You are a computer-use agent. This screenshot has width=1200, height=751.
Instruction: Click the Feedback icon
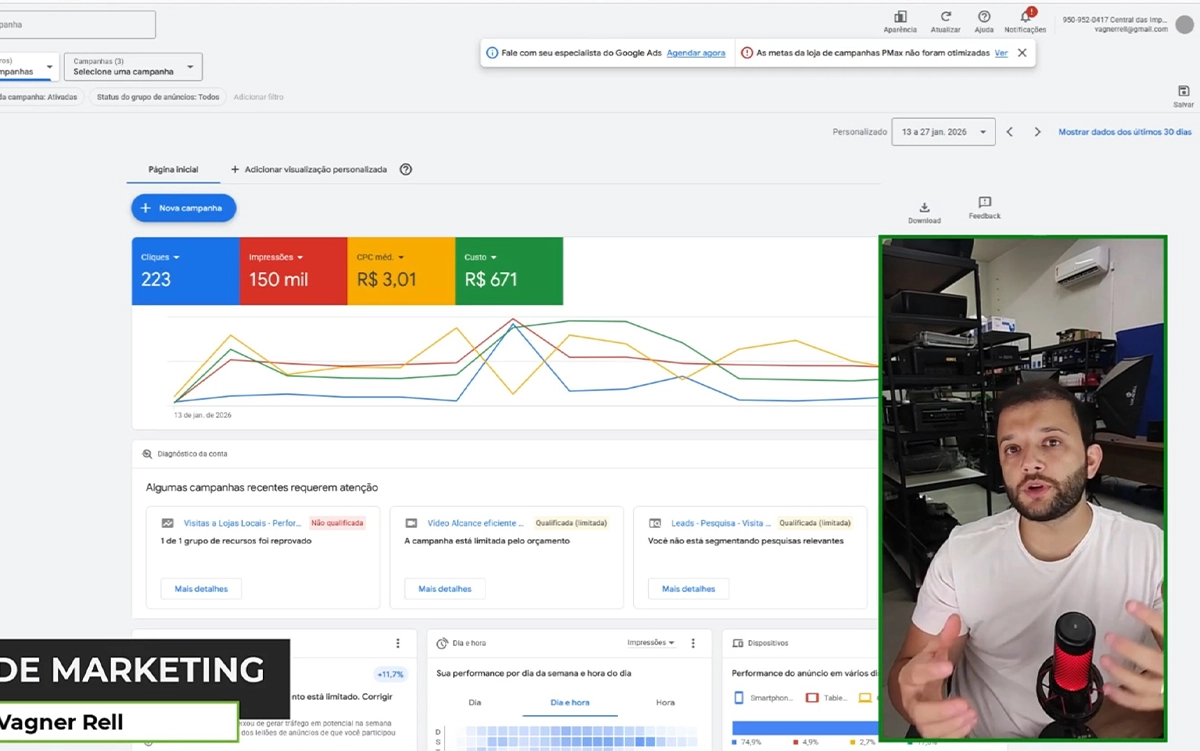pos(984,203)
